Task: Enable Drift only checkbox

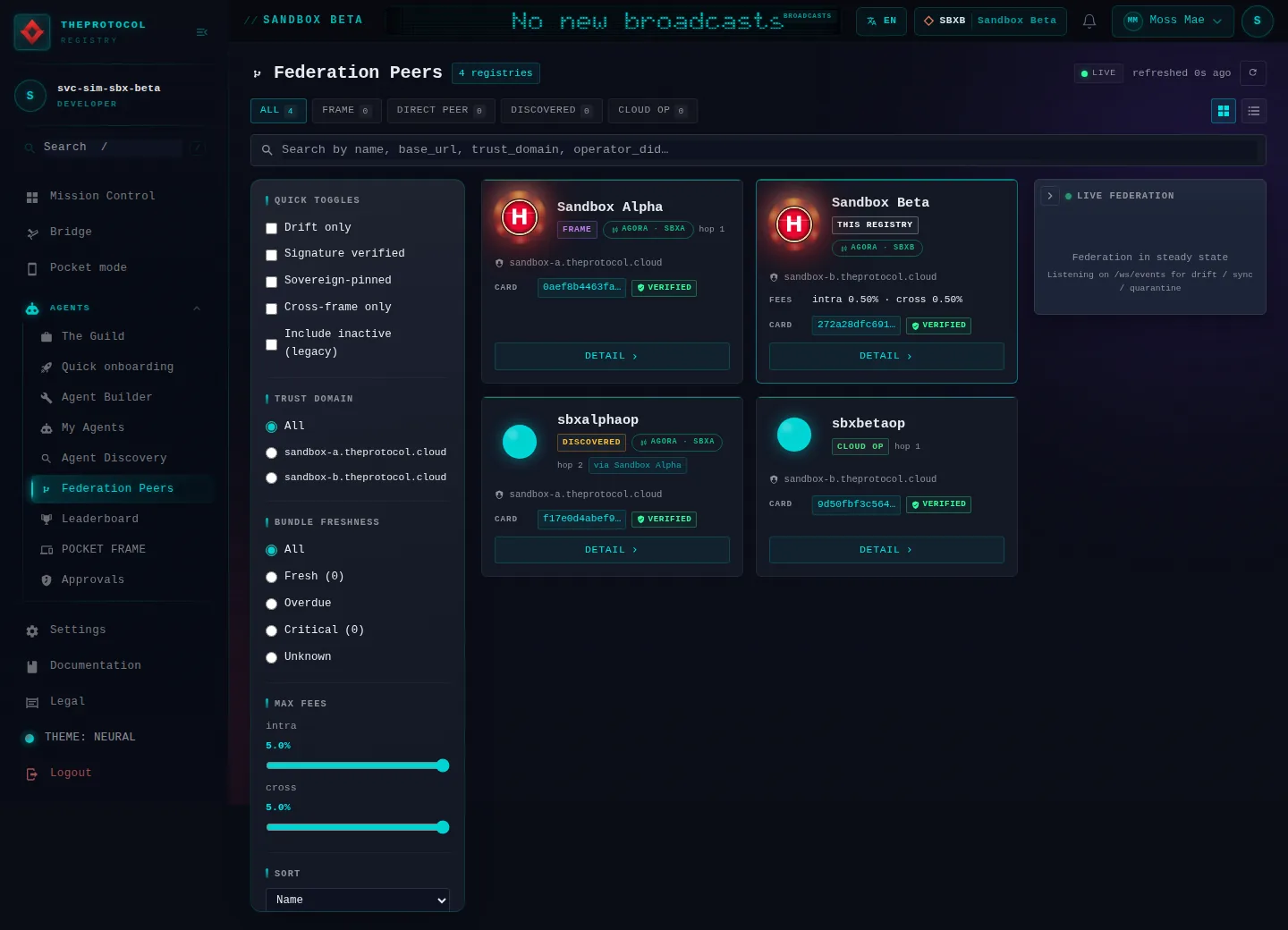Action: (x=271, y=228)
